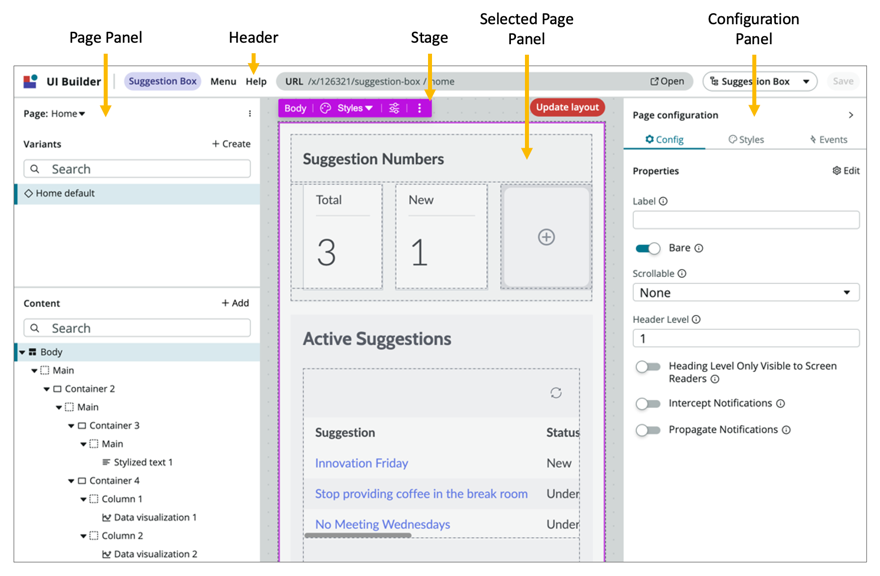Open the Scrollable dropdown set to None
This screenshot has height=576, width=880.
(x=745, y=291)
